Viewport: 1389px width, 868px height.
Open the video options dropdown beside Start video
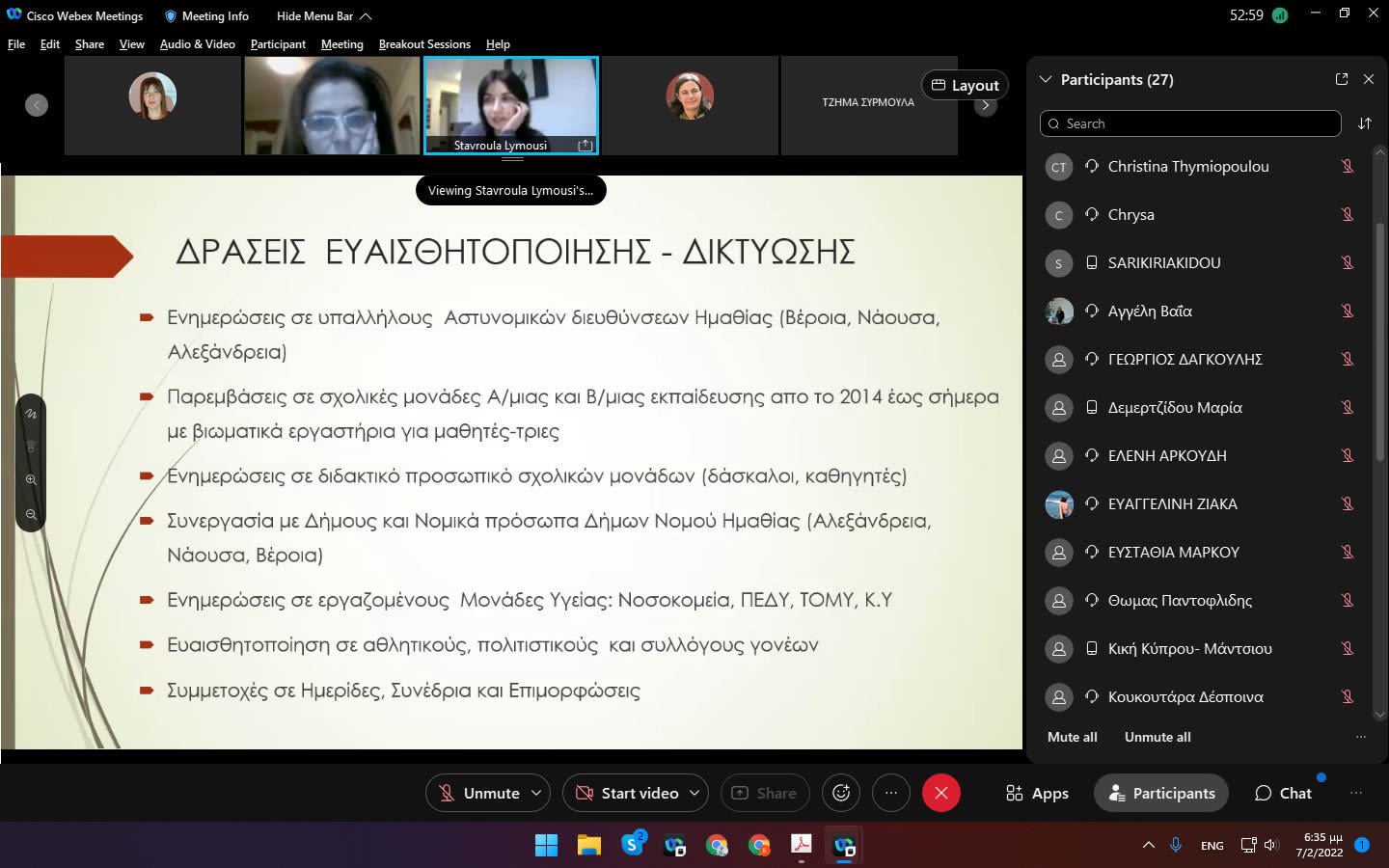click(694, 793)
